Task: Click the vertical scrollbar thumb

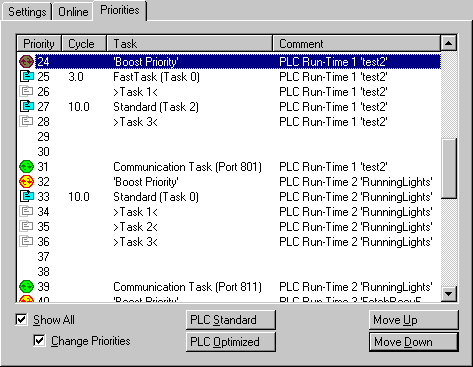Action: 449,168
